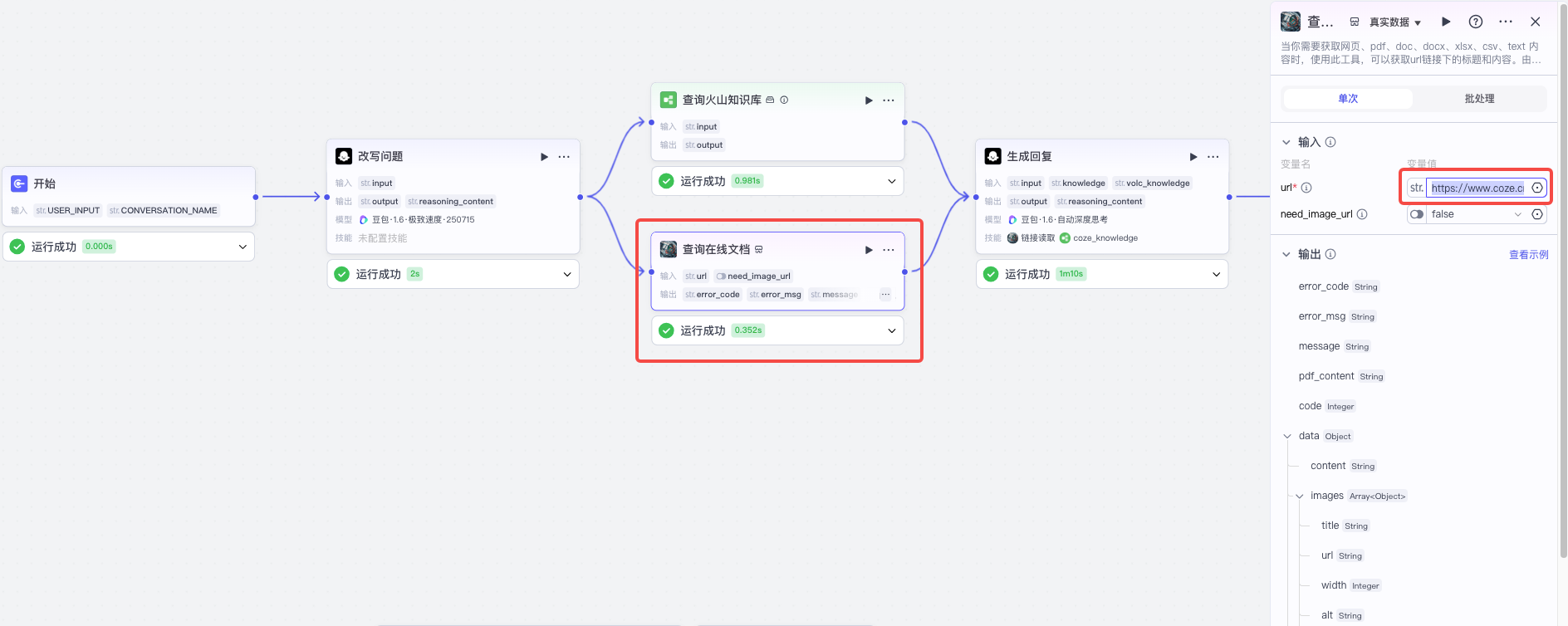
Task: Collapse the data Object tree item
Action: [x=1287, y=436]
